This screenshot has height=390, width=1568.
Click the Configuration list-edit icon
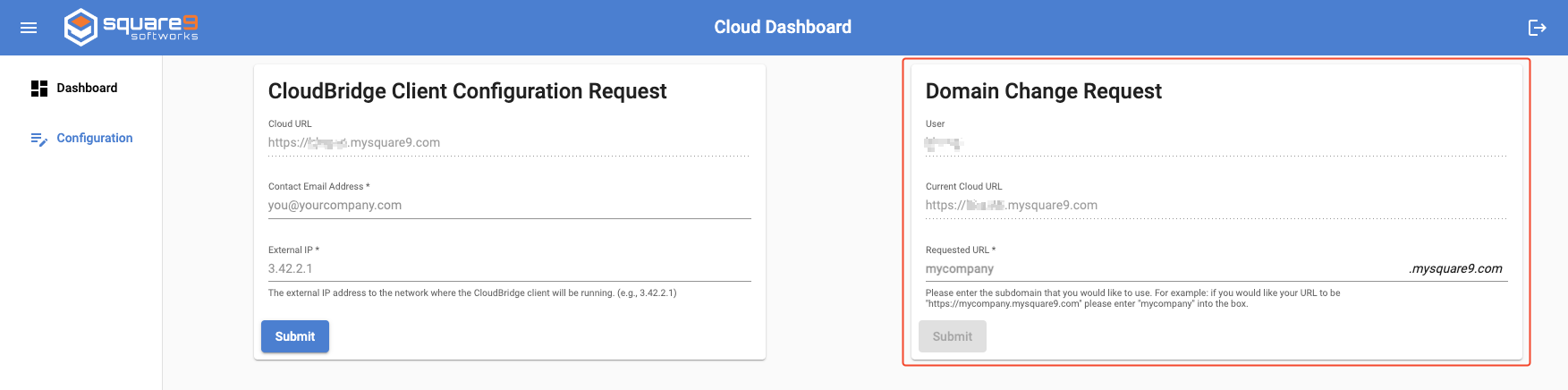point(39,139)
